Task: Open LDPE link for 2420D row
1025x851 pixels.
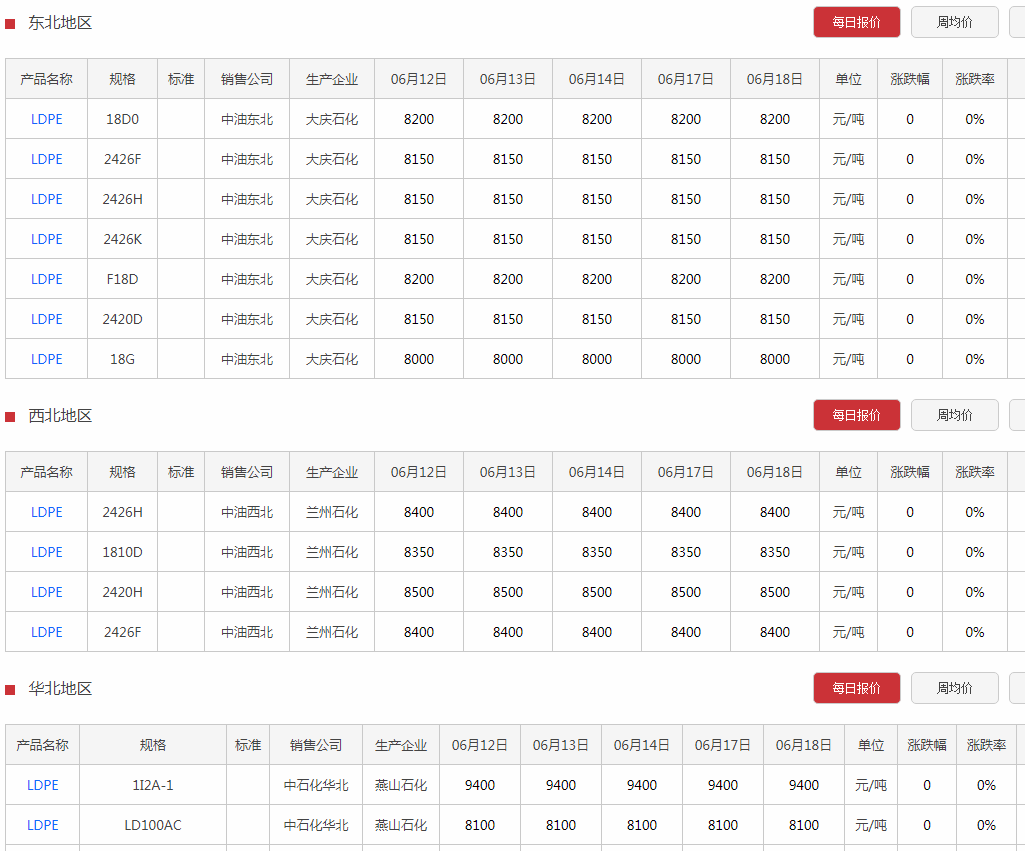Action: [46, 319]
